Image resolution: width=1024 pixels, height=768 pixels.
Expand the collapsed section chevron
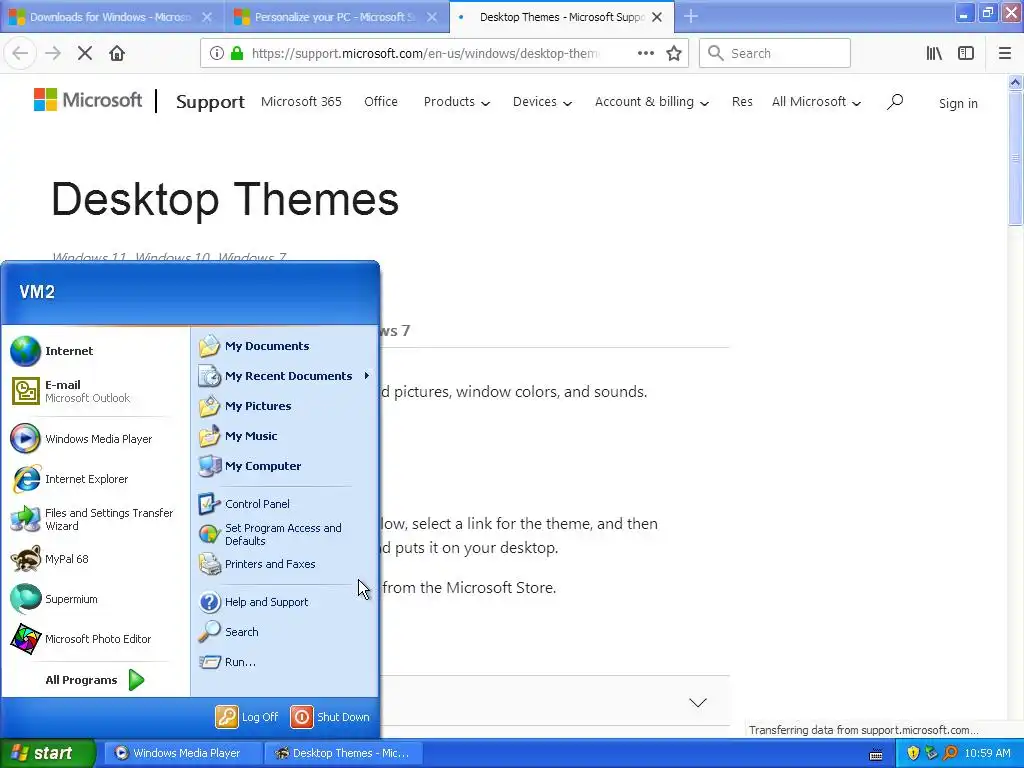pos(697,703)
